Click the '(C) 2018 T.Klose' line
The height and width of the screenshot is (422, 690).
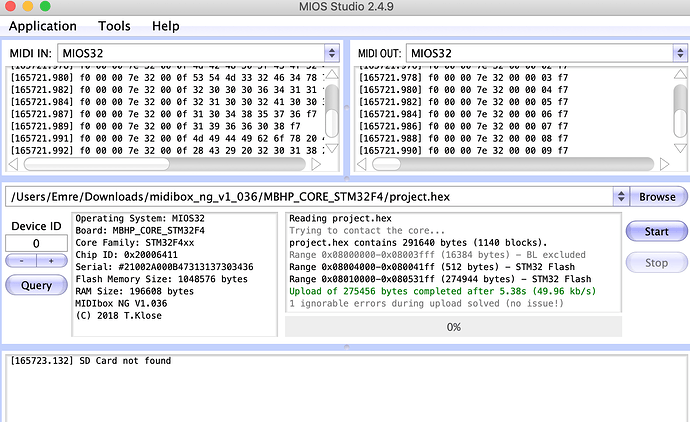coord(118,316)
